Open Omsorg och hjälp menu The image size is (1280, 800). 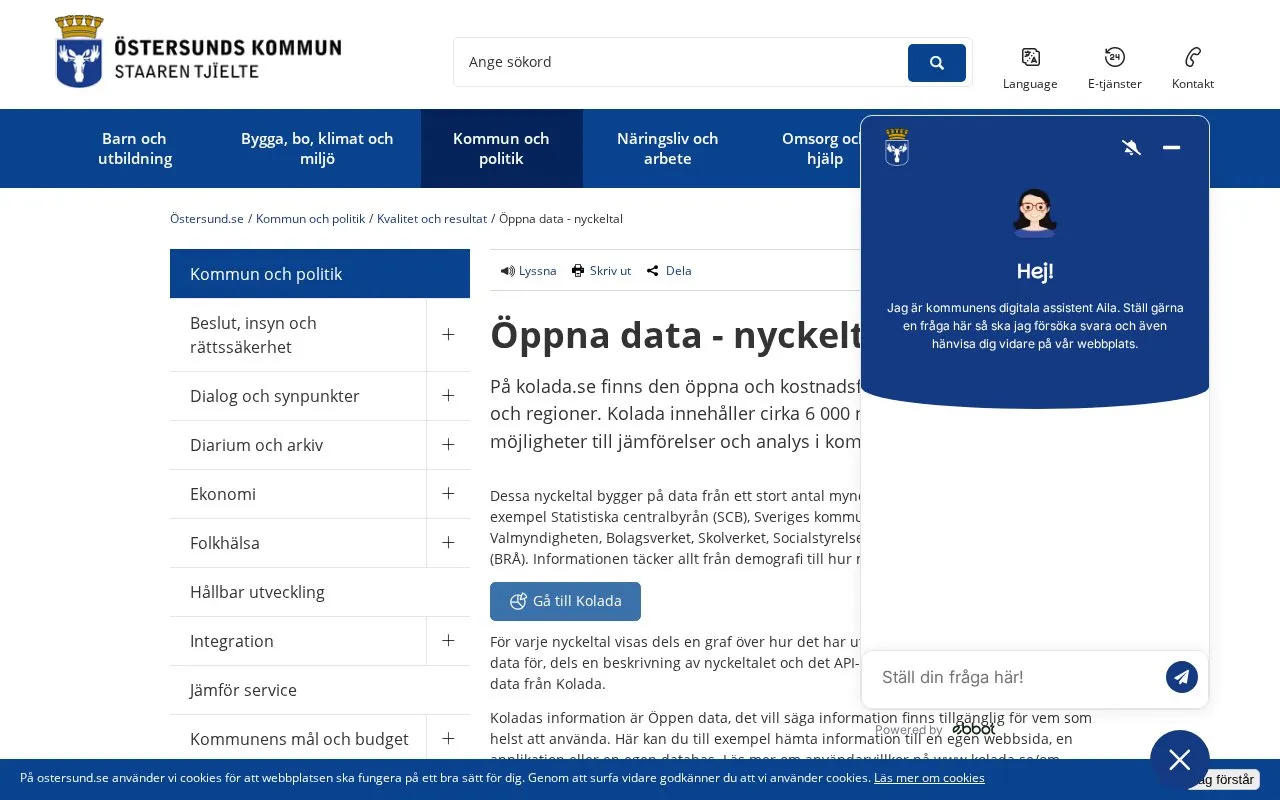tap(825, 149)
